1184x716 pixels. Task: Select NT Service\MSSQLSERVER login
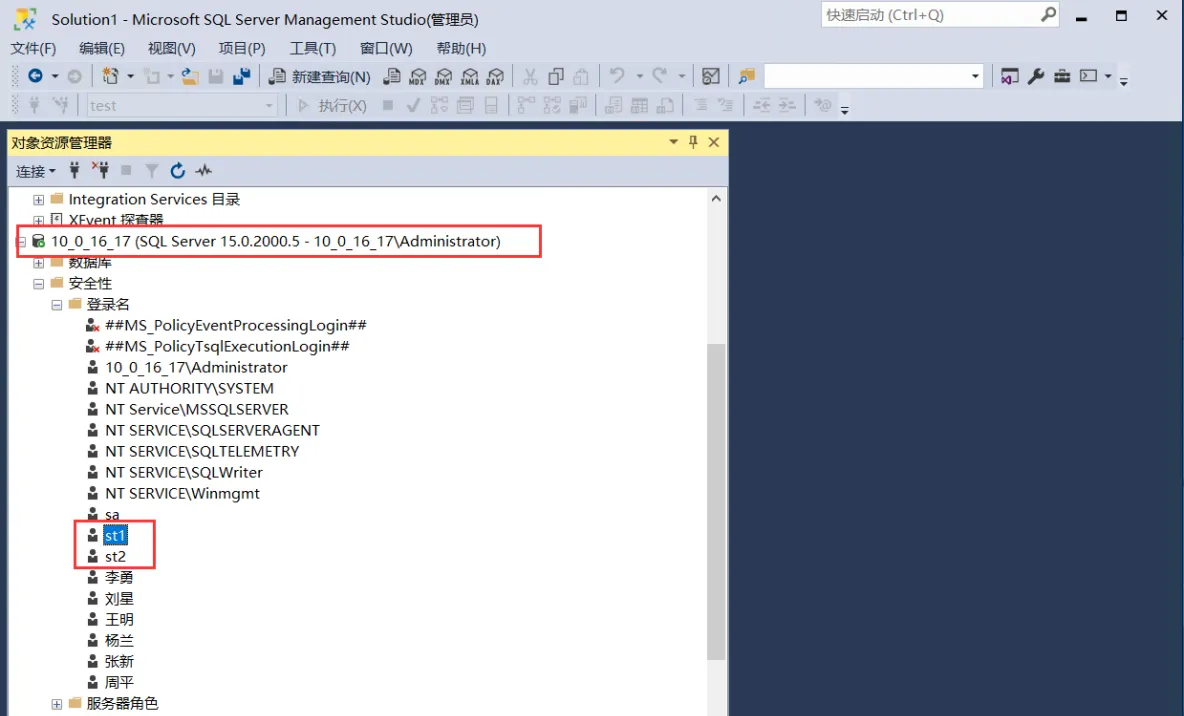click(x=197, y=409)
